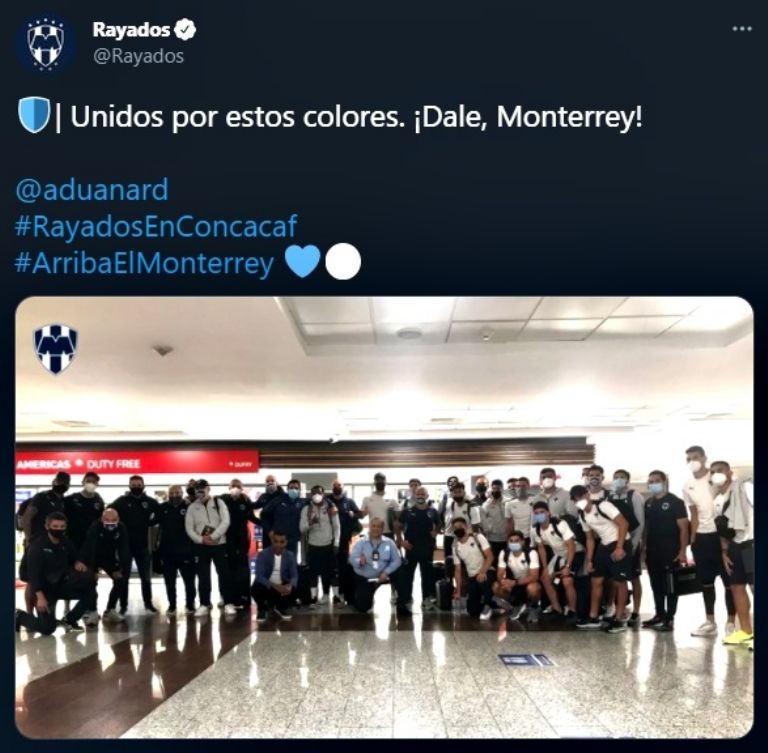The image size is (768, 753).
Task: Open the #ArribaElMonterrey hashtag
Action: 144,263
